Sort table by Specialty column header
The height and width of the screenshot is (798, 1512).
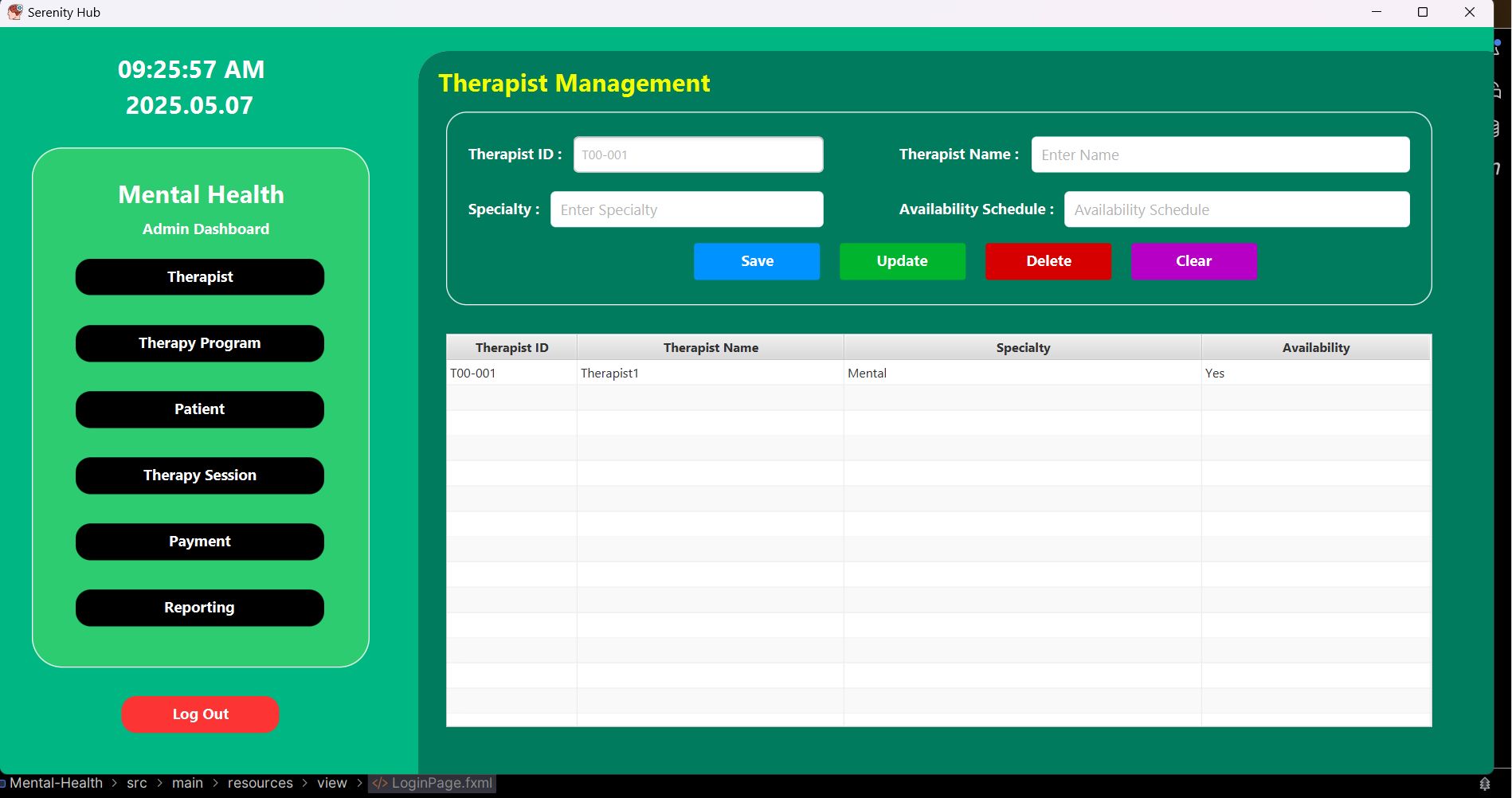click(x=1022, y=347)
